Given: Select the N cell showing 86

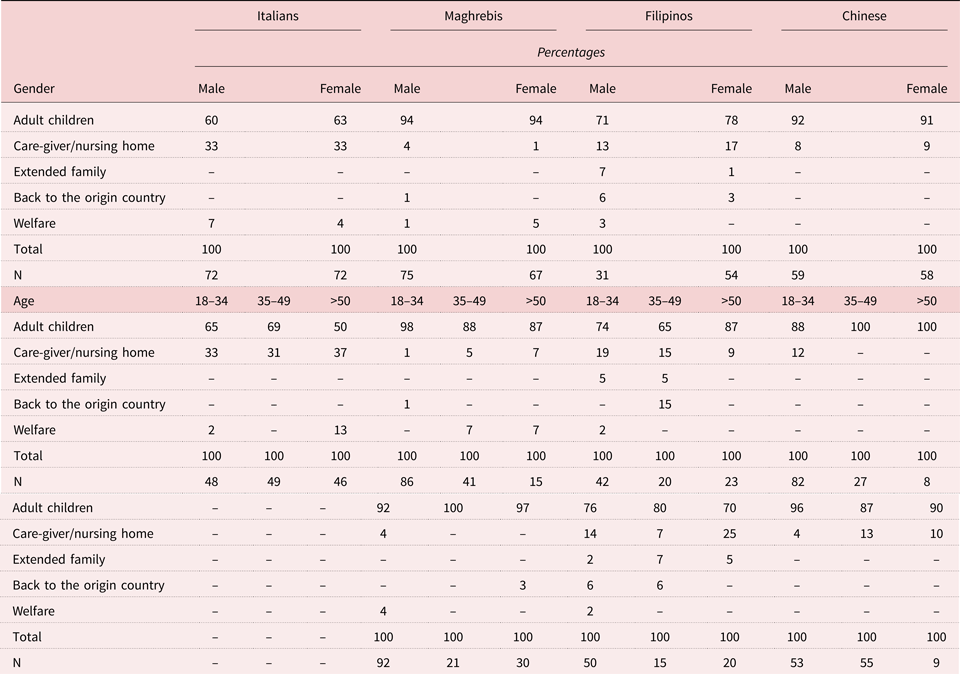Looking at the screenshot, I should 407,481.
